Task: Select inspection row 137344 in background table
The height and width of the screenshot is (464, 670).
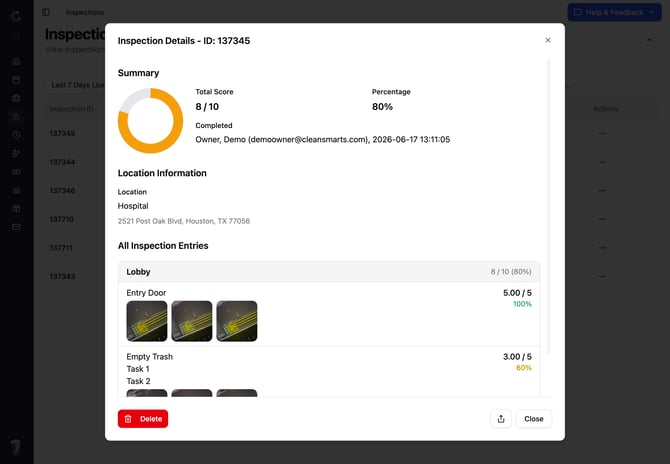Action: [62, 162]
